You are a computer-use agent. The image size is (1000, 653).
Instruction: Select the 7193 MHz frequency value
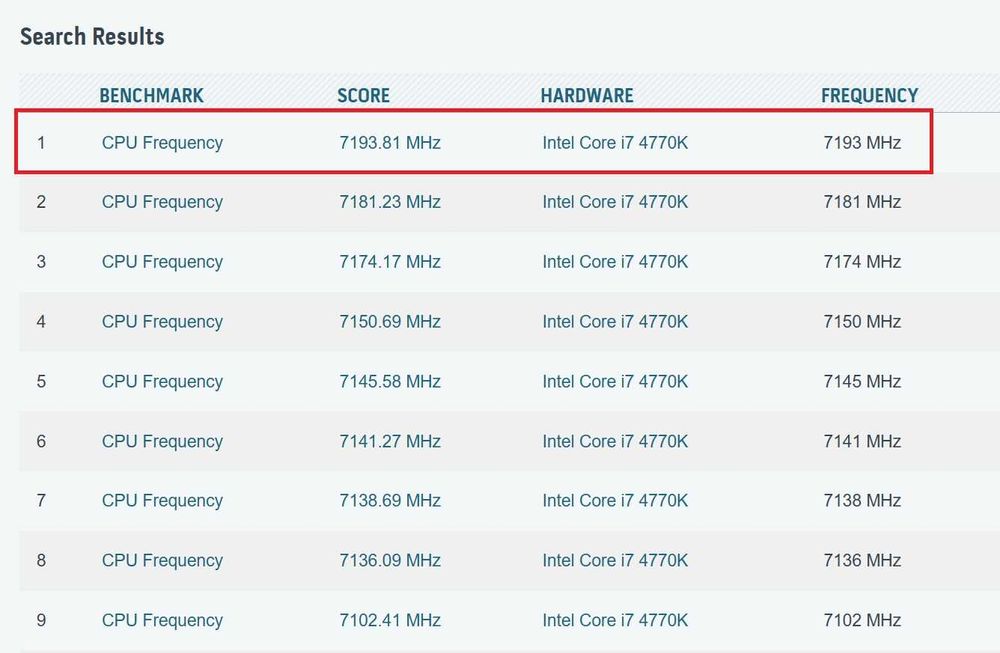point(862,142)
